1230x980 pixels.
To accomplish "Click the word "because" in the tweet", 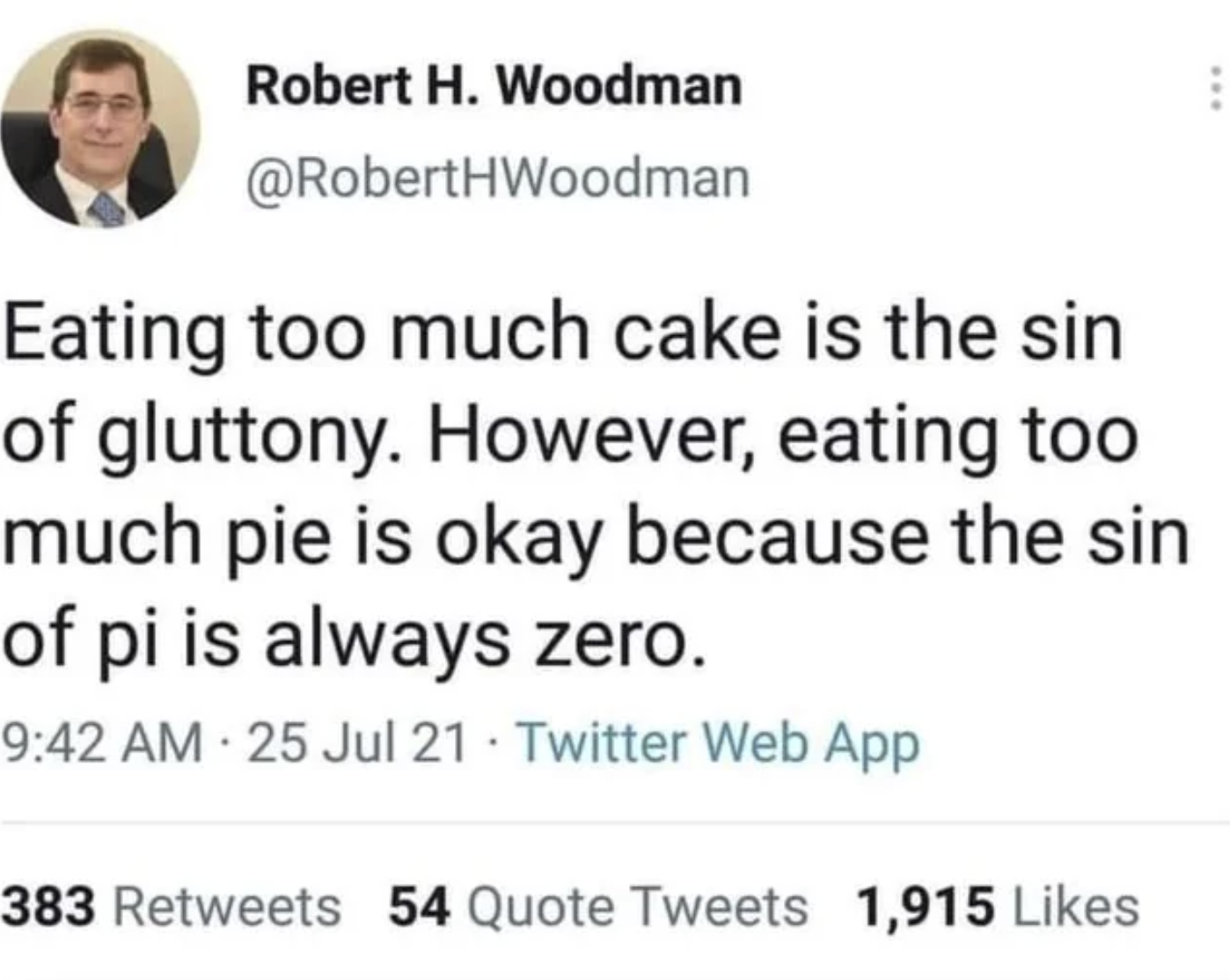I will (x=777, y=537).
